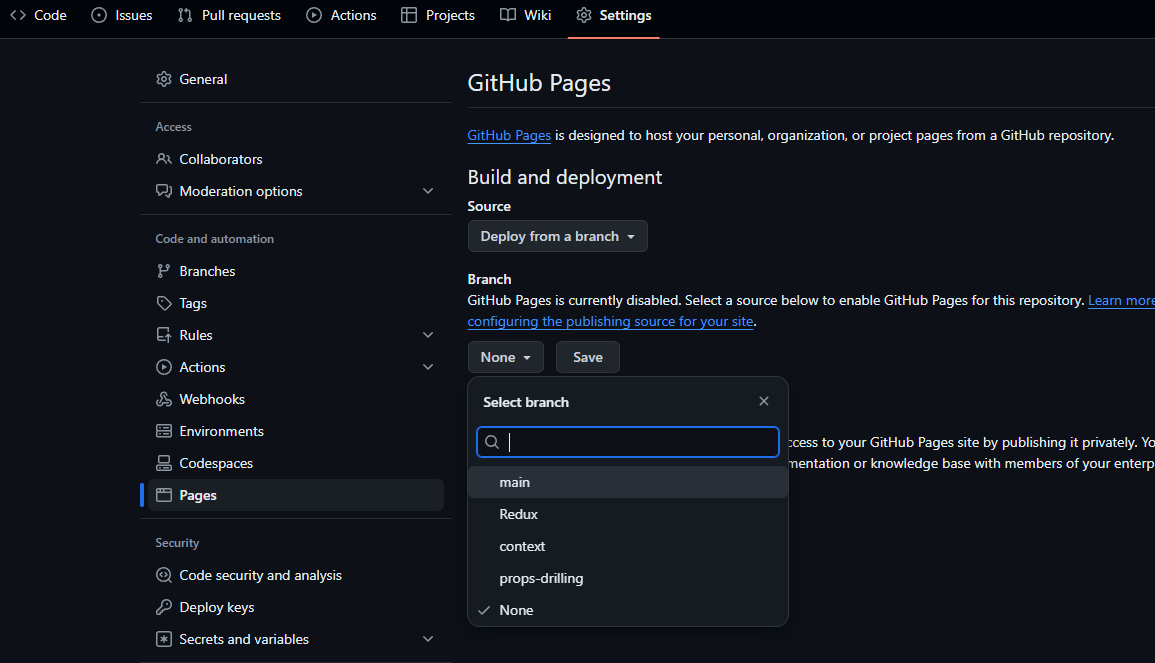Click the Webhooks icon
The height and width of the screenshot is (663, 1155).
click(x=164, y=399)
